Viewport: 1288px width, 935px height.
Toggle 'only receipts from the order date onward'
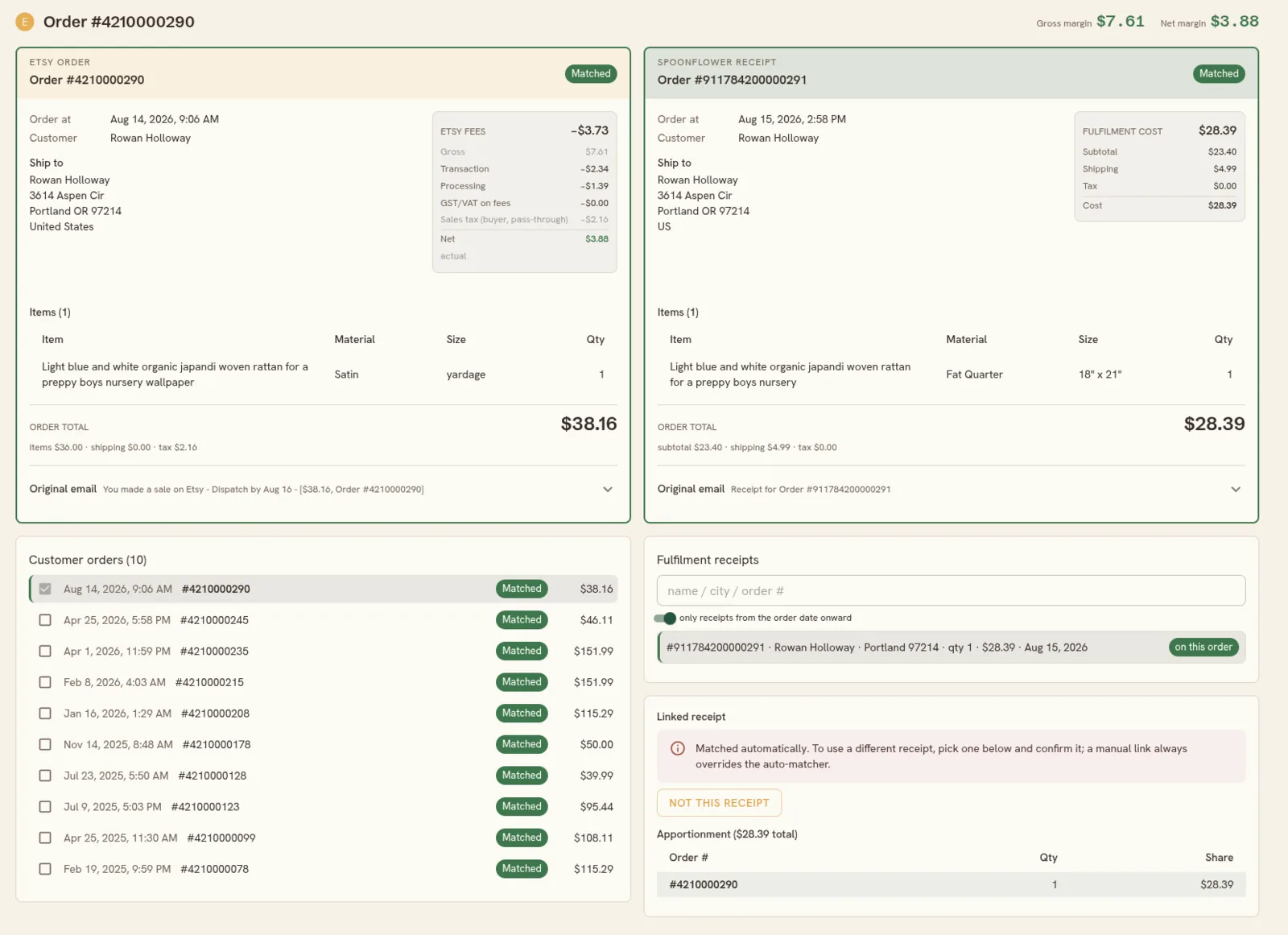pos(665,618)
